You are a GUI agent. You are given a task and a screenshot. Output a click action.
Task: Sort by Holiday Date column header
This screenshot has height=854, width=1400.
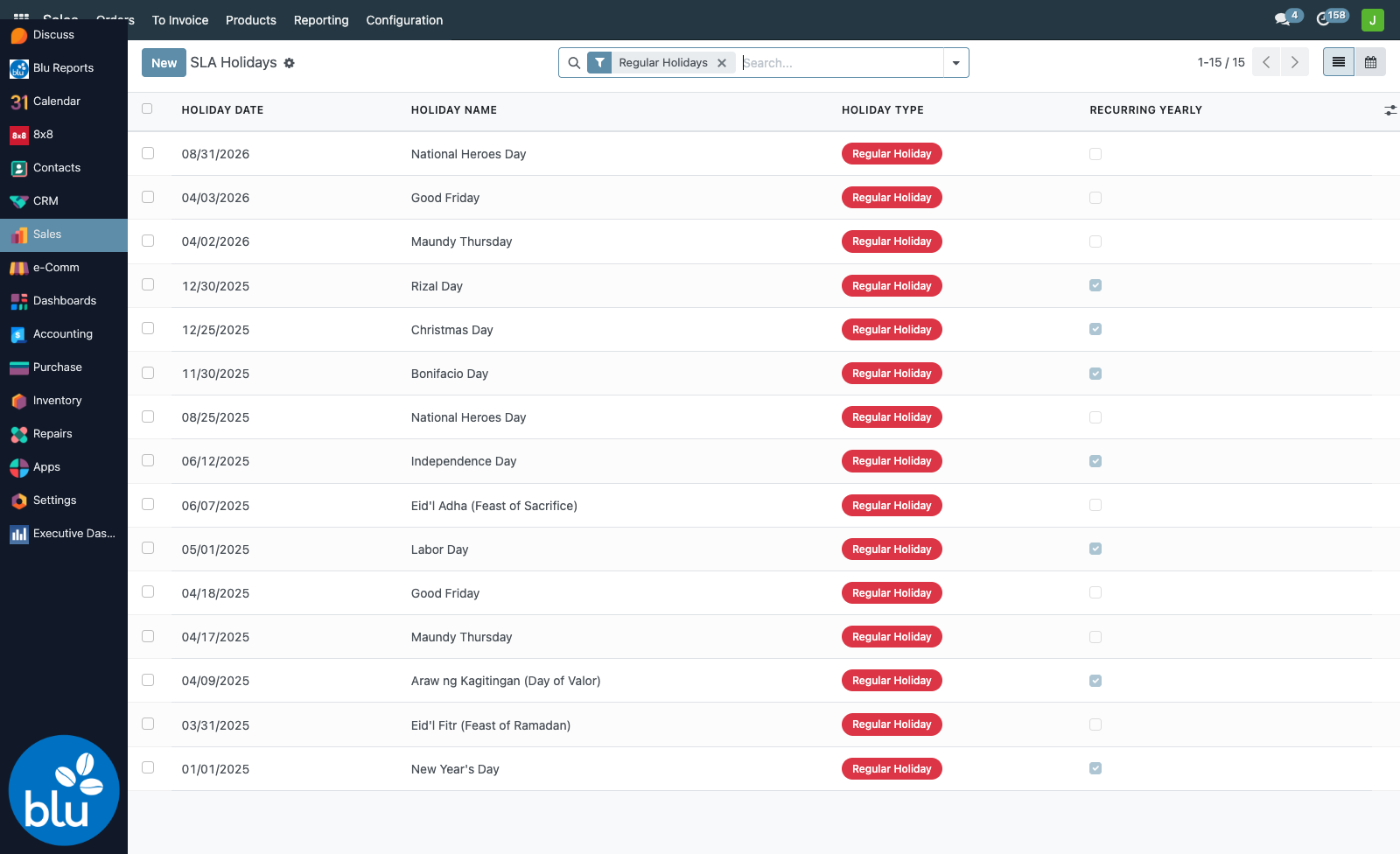[222, 110]
